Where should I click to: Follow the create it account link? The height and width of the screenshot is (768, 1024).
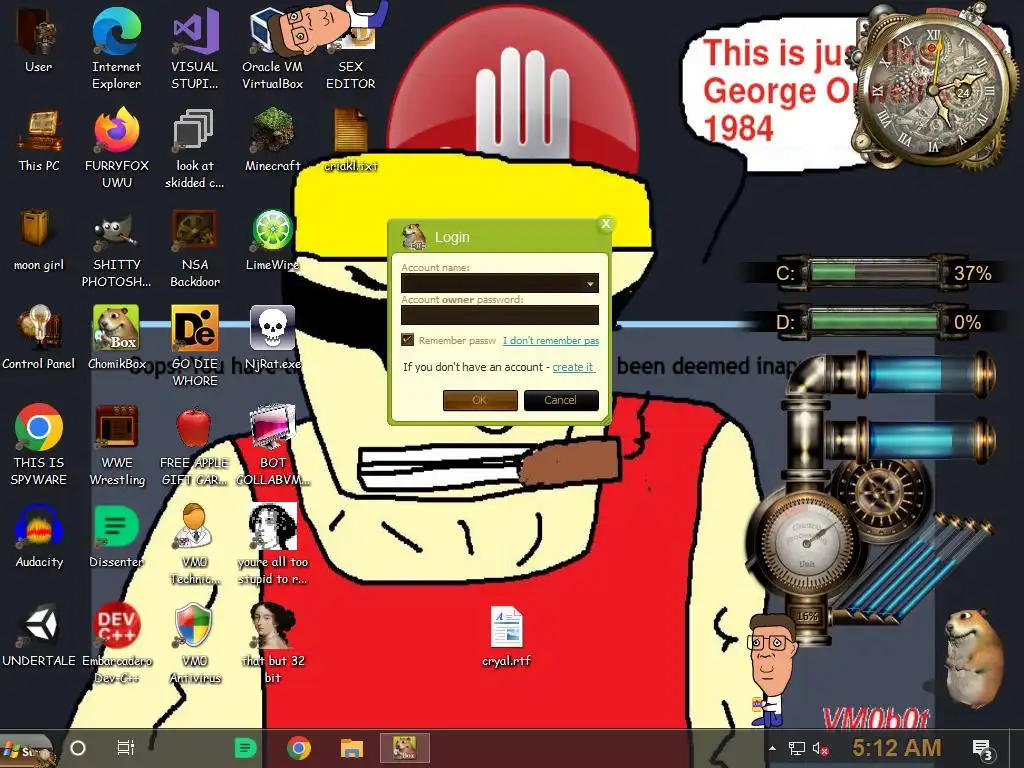click(573, 367)
